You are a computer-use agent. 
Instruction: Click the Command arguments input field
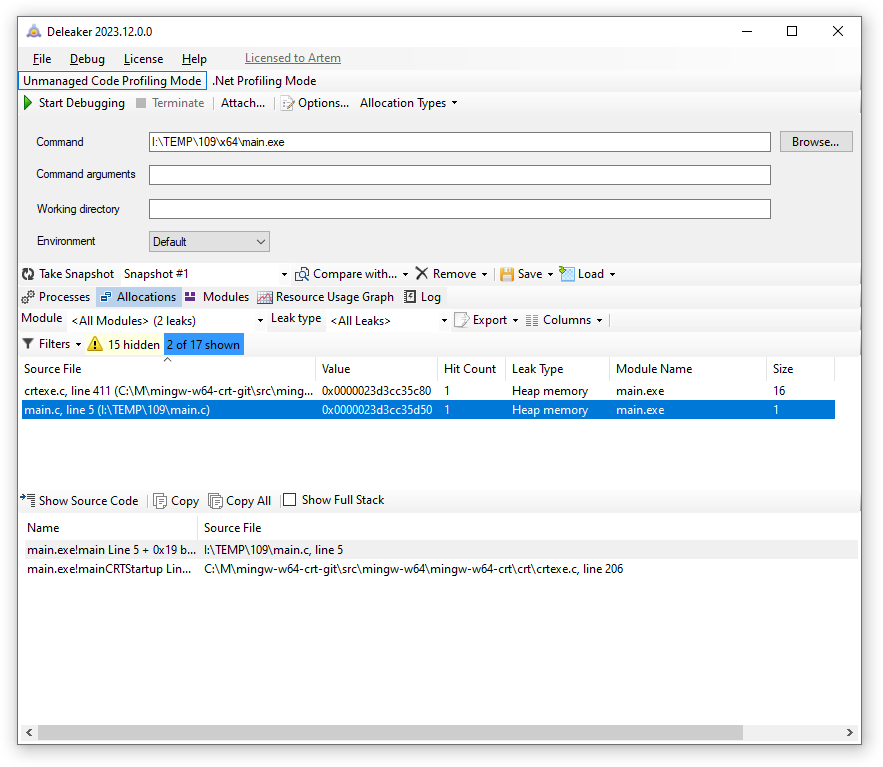pos(459,174)
